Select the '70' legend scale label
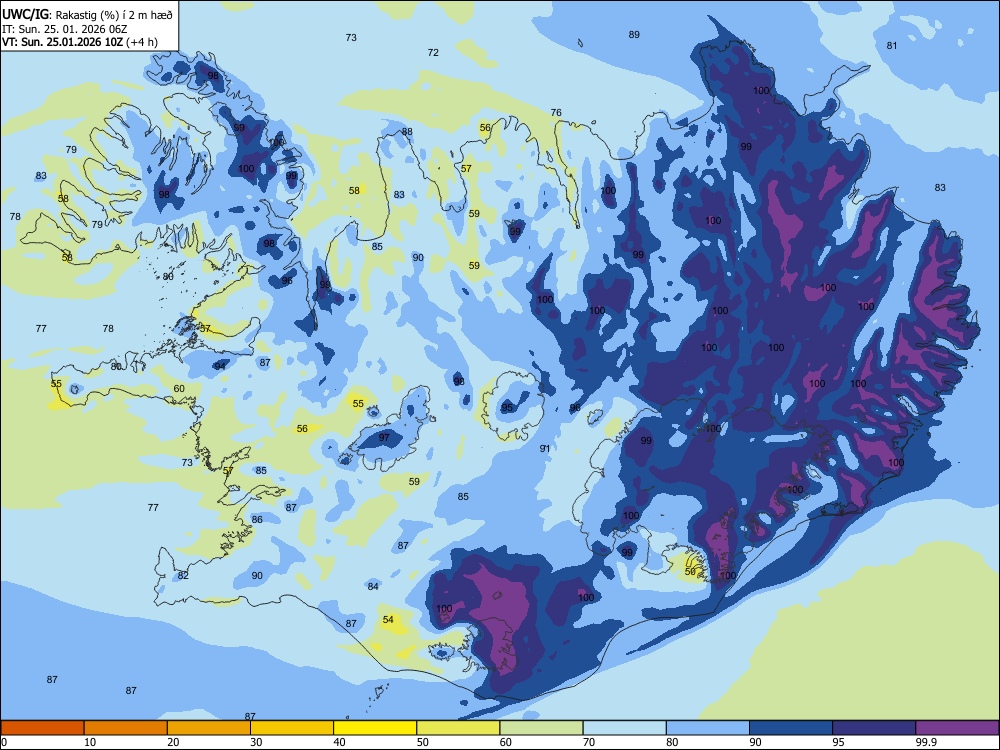Image resolution: width=1000 pixels, height=750 pixels. click(589, 742)
